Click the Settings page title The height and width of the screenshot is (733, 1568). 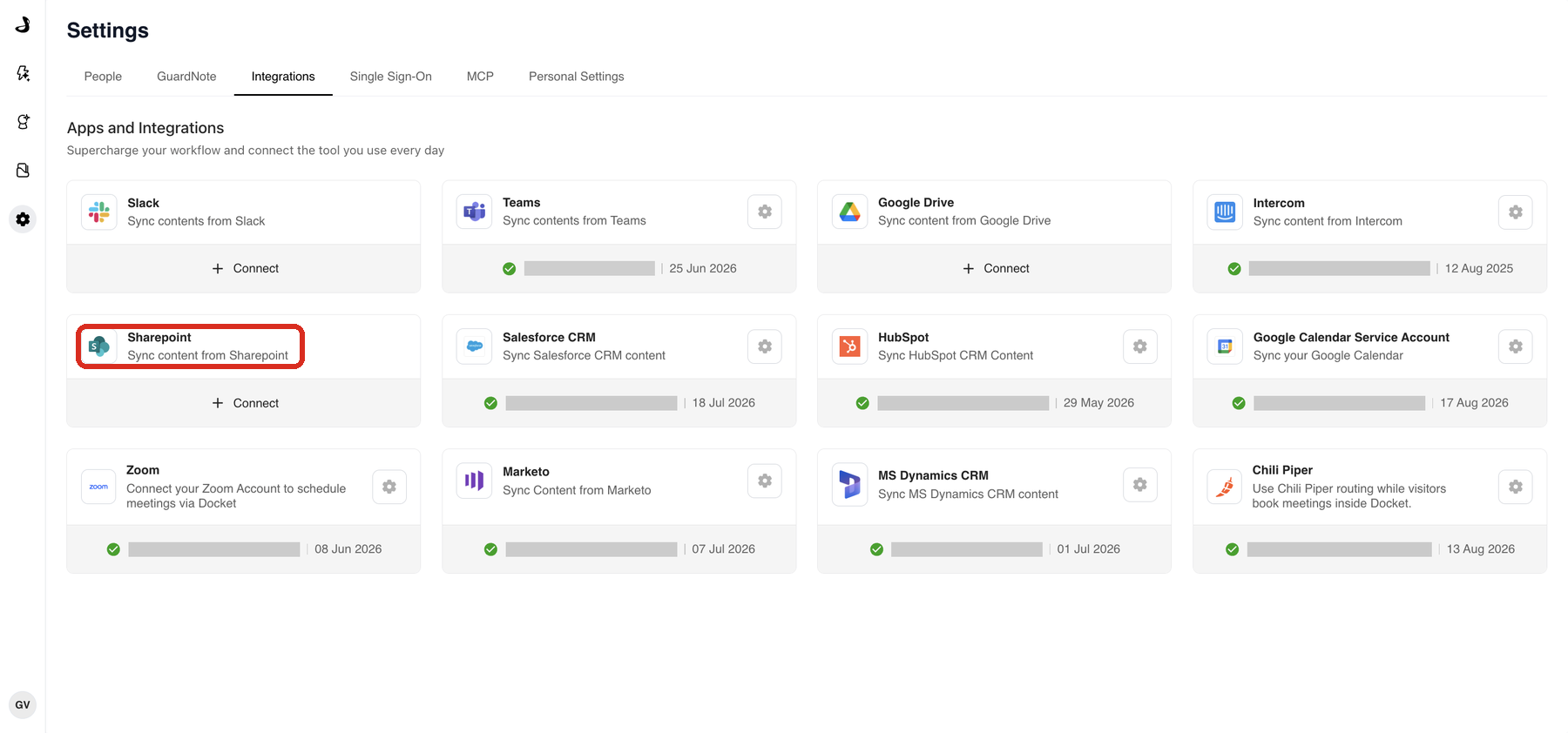point(108,30)
